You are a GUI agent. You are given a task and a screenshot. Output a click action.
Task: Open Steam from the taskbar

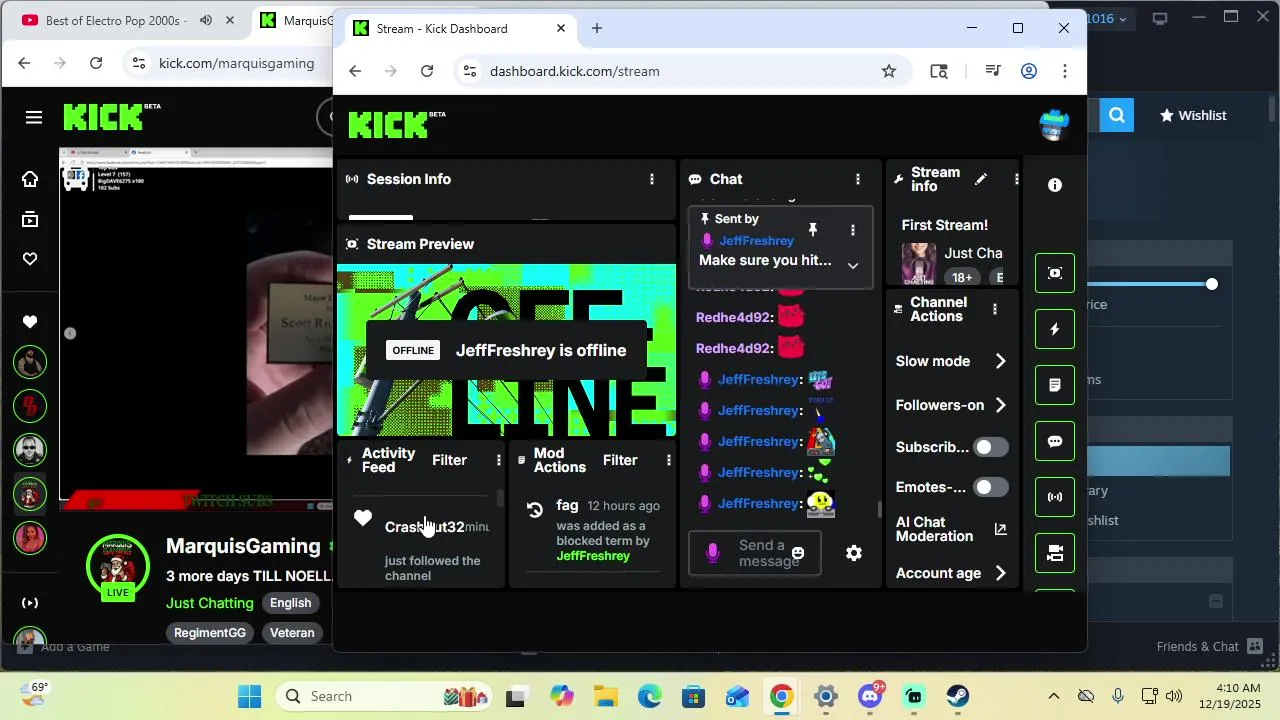957,696
